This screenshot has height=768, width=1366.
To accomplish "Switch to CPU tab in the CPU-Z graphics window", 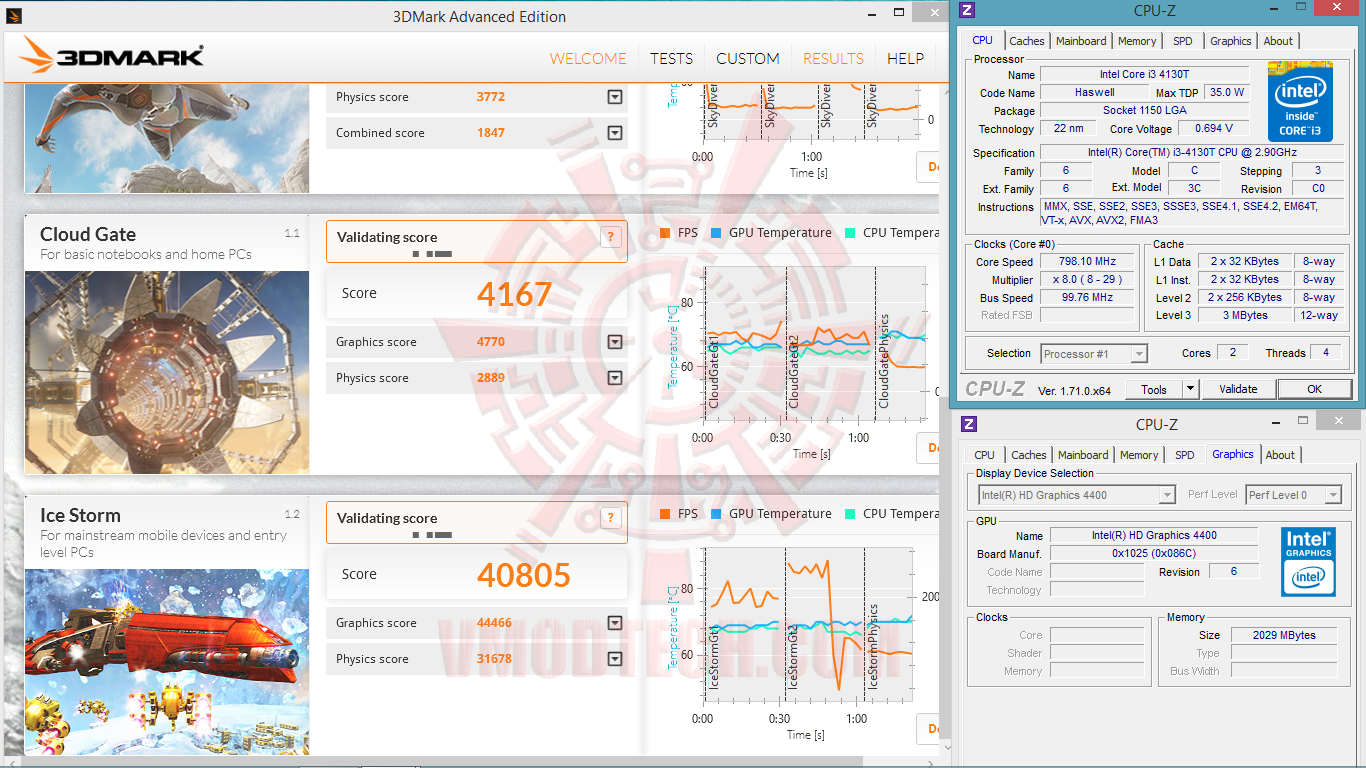I will 985,455.
